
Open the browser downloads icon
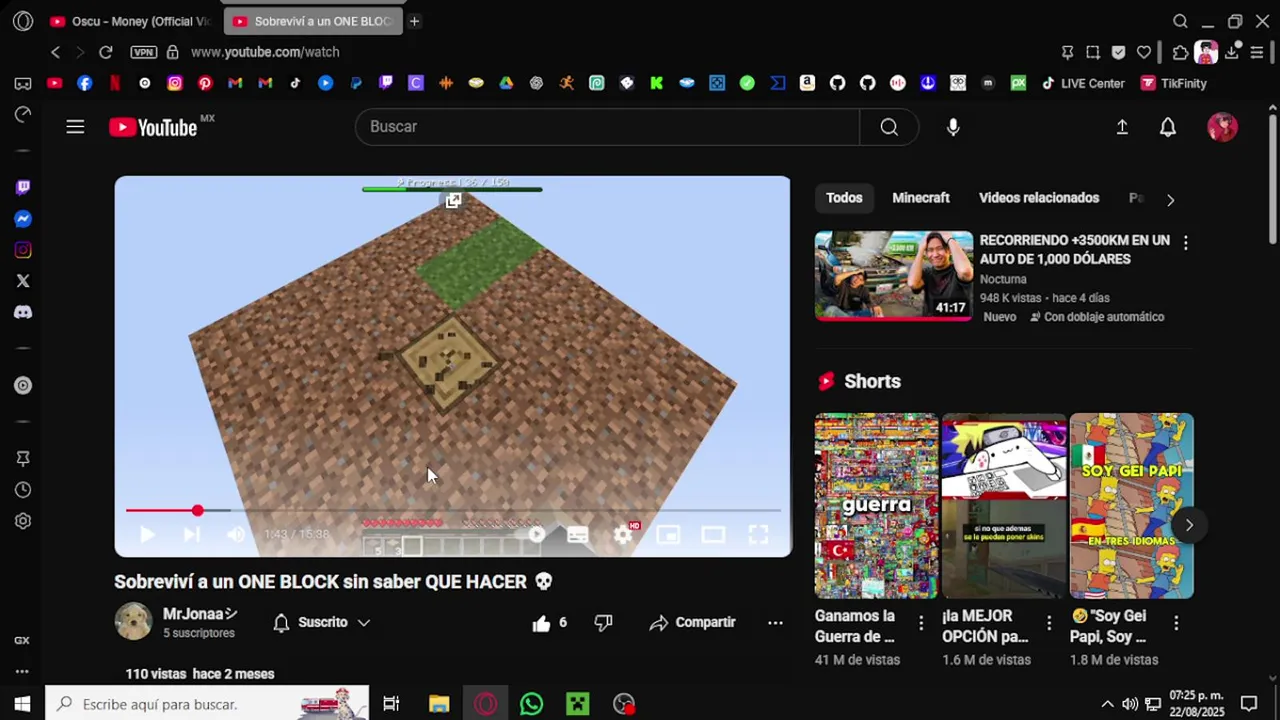[x=1232, y=52]
